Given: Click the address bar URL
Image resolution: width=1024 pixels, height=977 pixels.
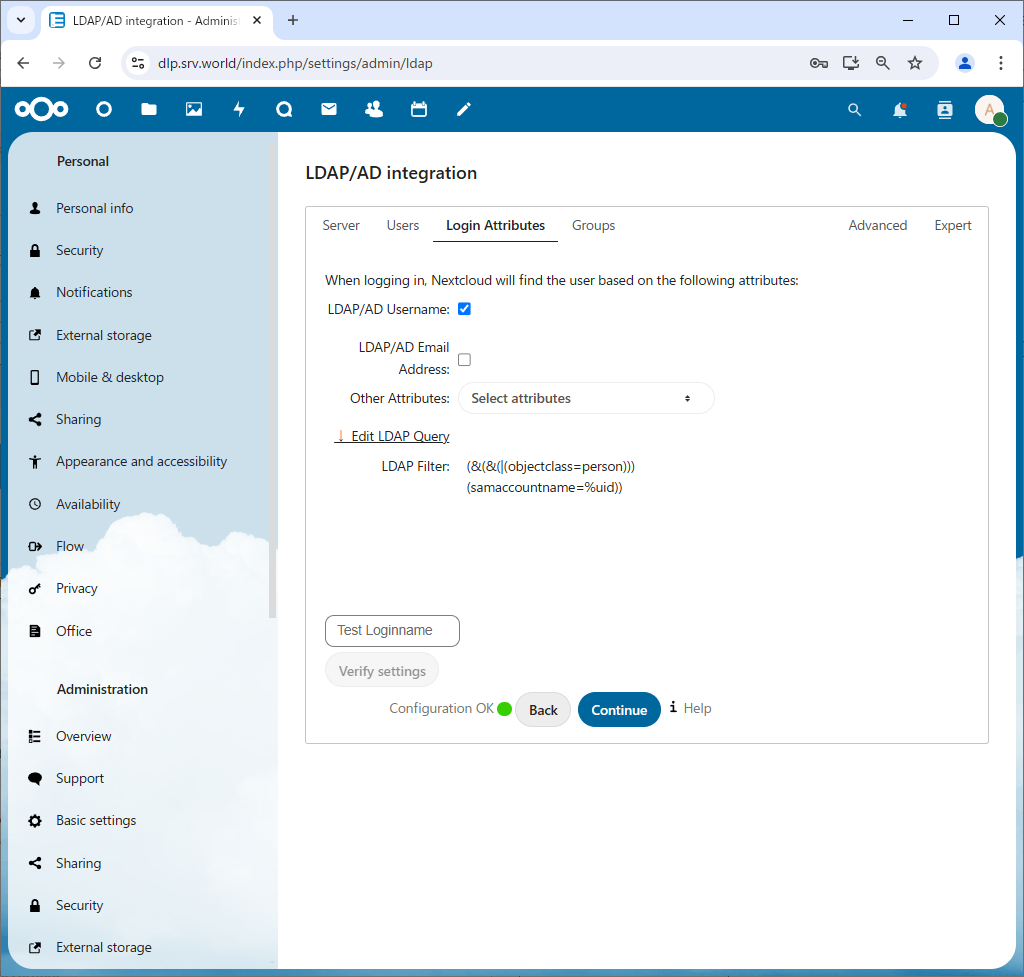Looking at the screenshot, I should pyautogui.click(x=295, y=63).
